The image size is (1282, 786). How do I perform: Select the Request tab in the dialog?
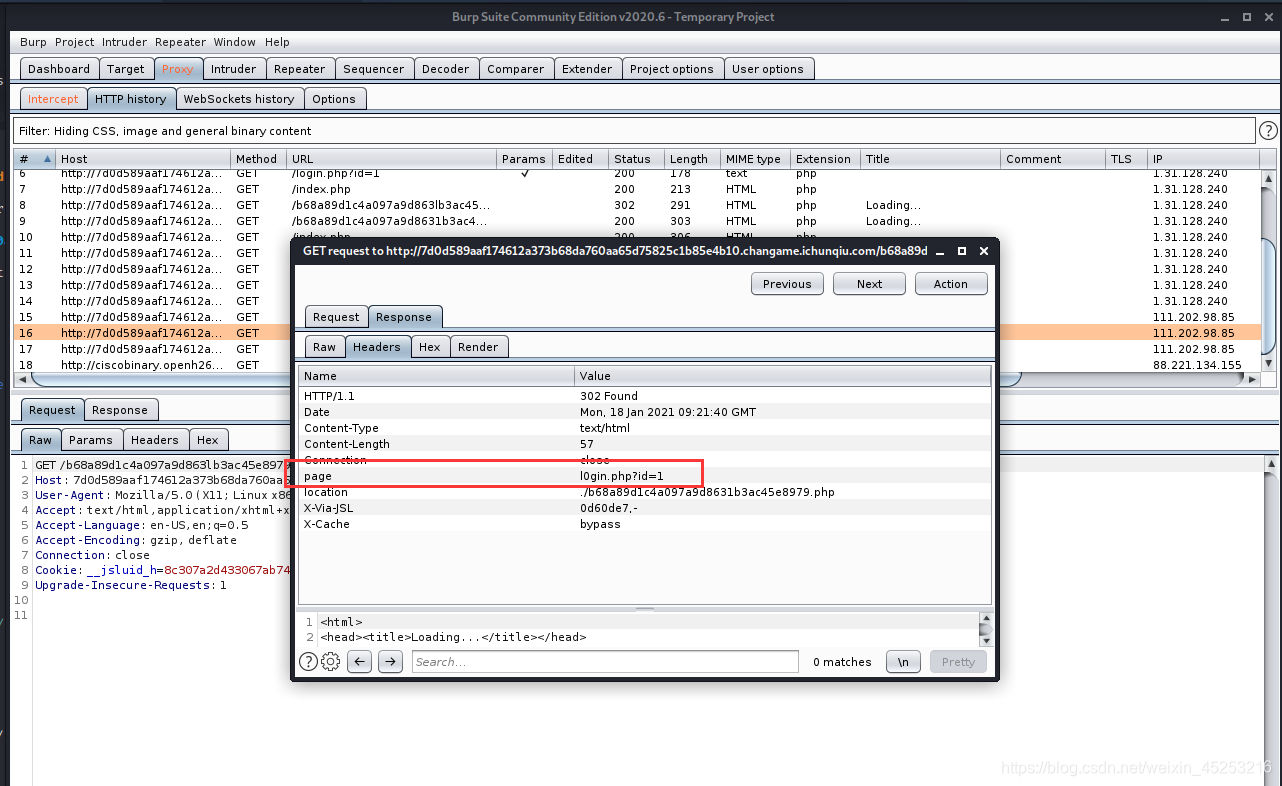coord(336,317)
